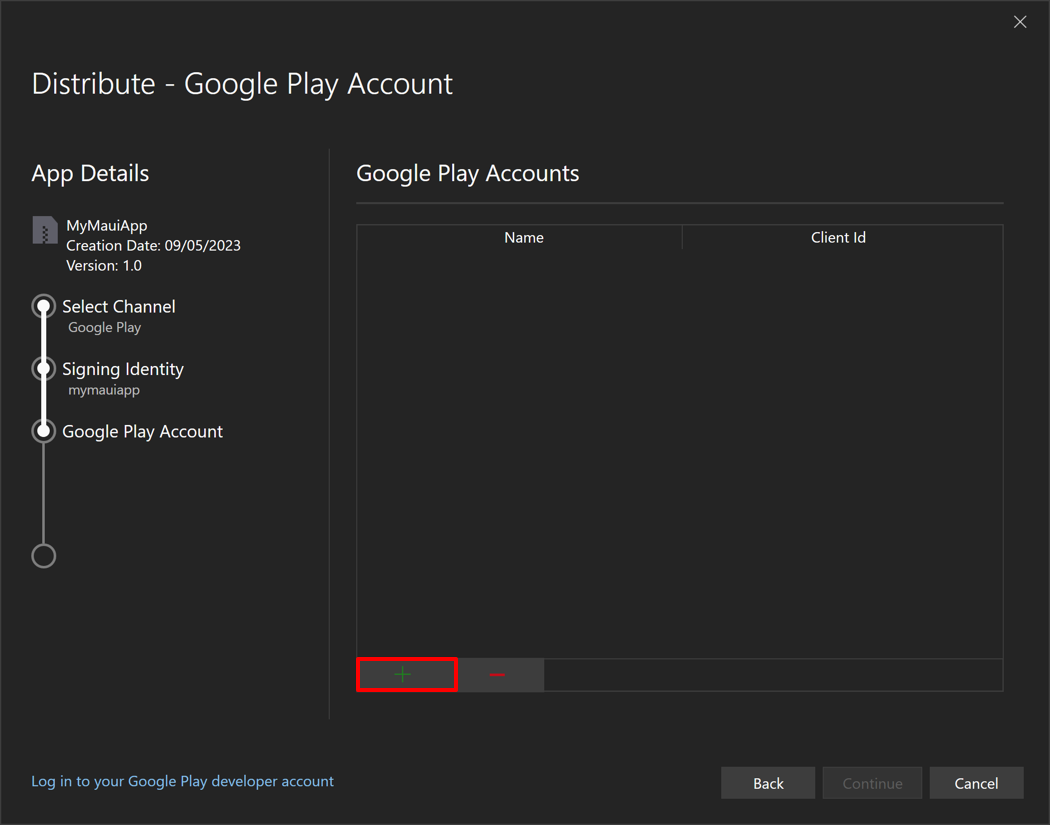
Task: Click the Google Play Accounts heading
Action: (x=467, y=173)
